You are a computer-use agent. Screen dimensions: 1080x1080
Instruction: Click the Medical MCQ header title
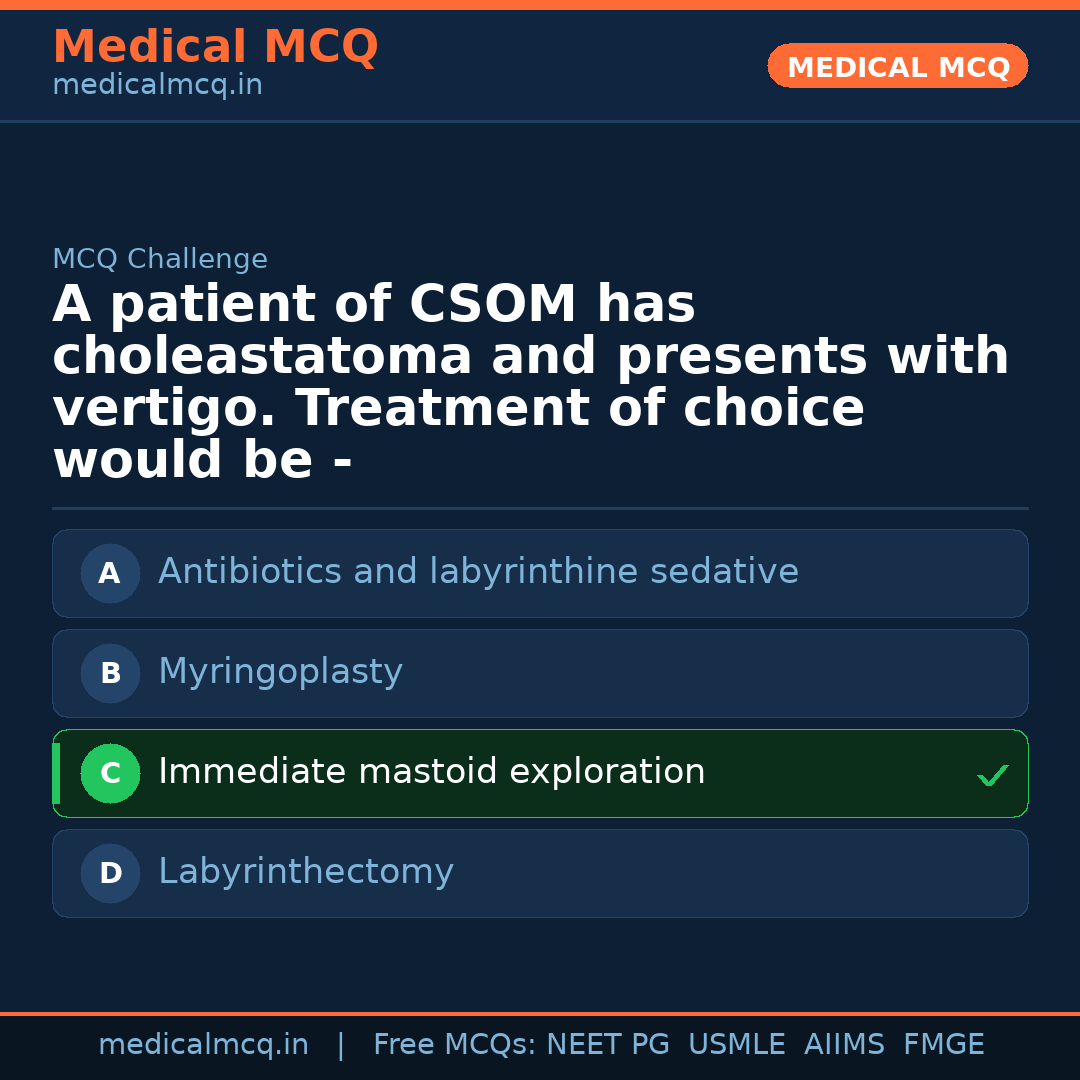pyautogui.click(x=215, y=47)
